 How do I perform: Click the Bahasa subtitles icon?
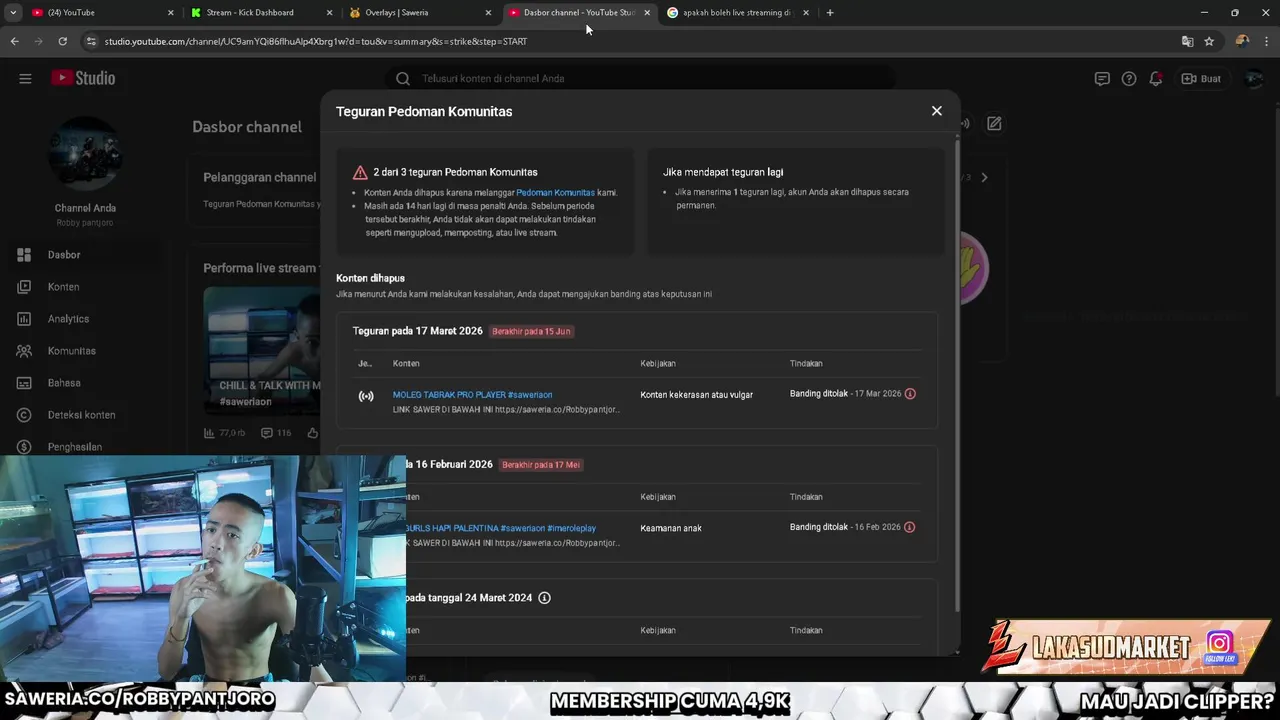coord(25,383)
